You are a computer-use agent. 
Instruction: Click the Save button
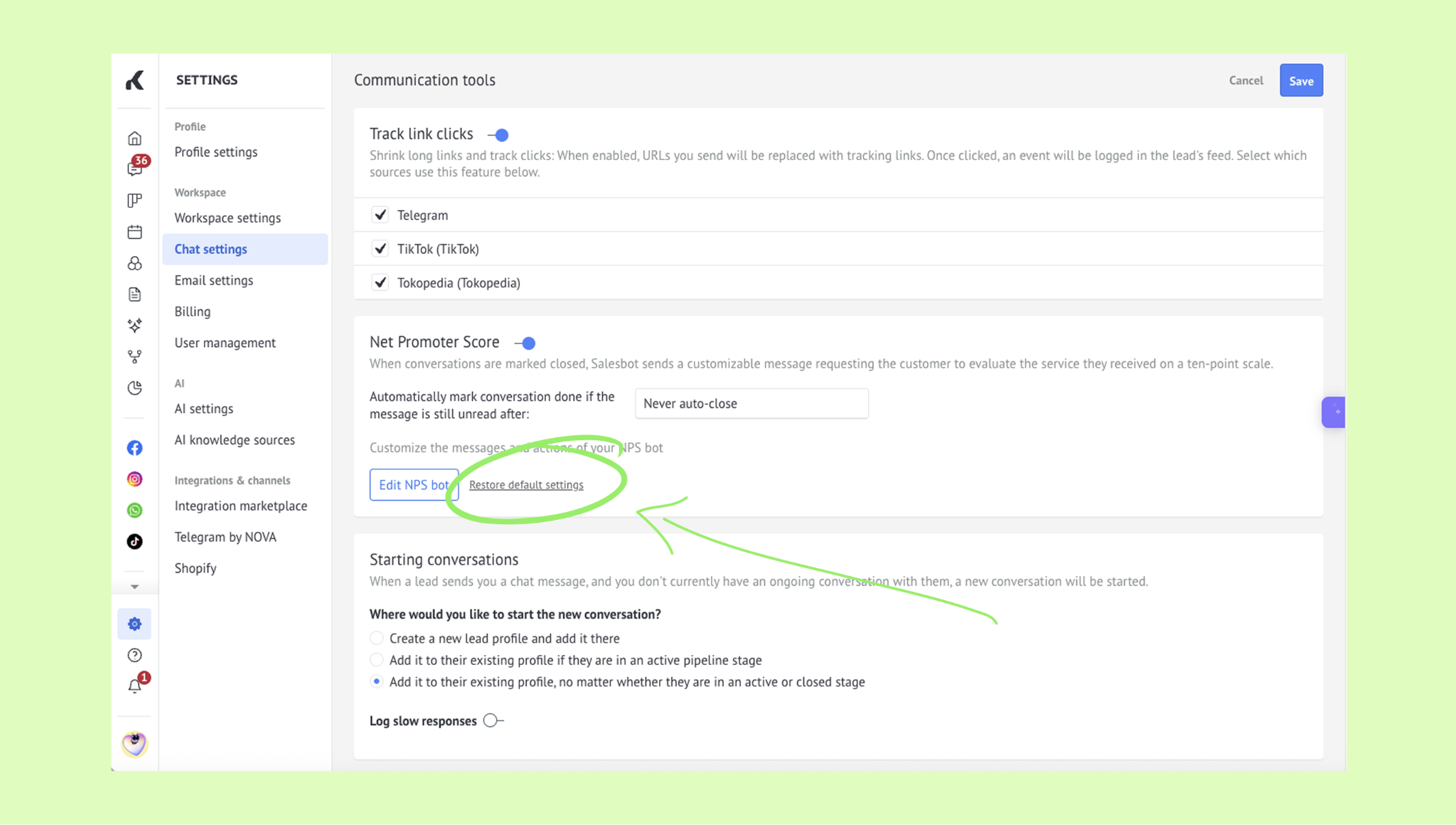tap(1301, 80)
